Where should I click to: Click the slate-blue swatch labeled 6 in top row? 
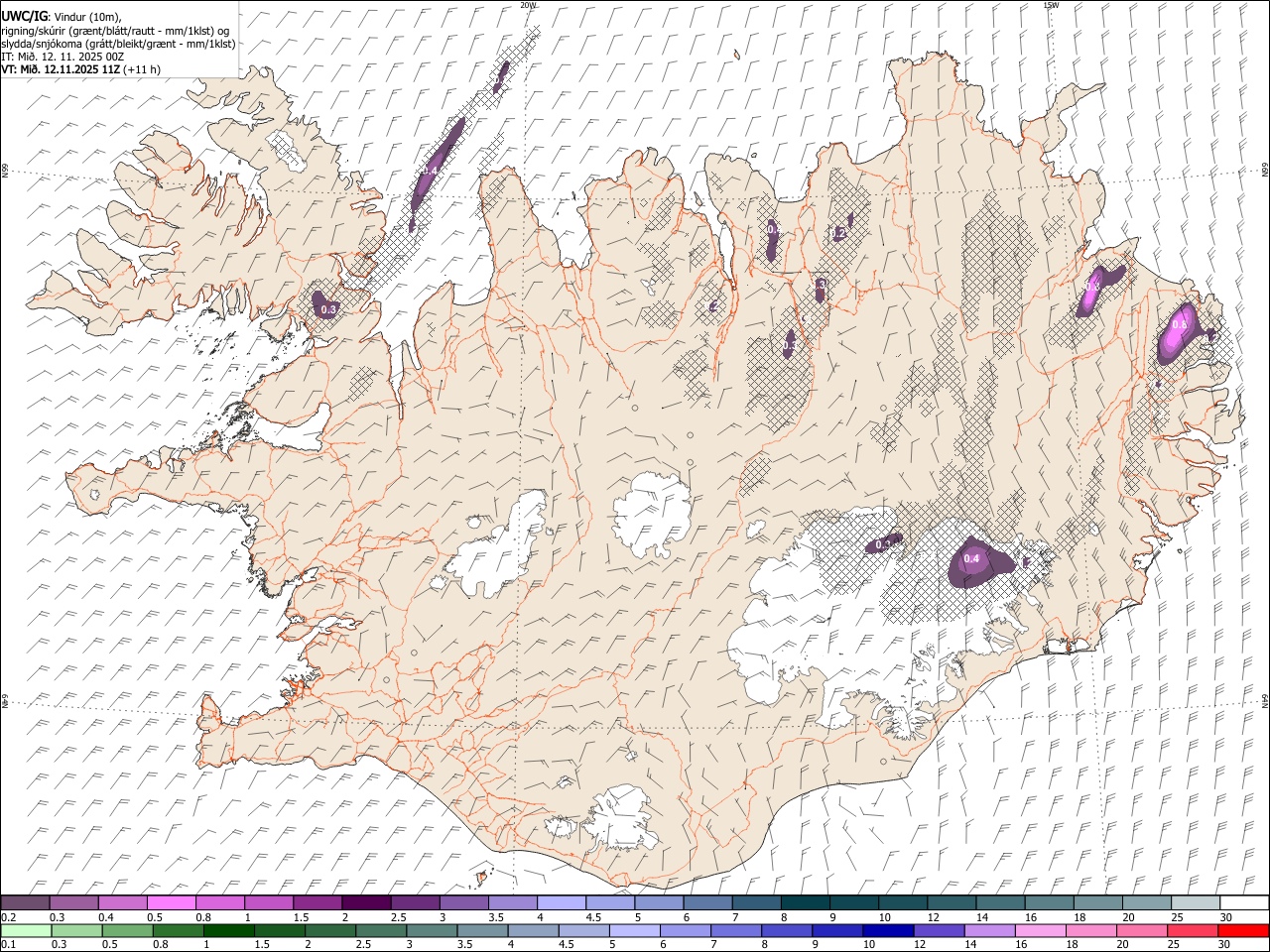click(x=707, y=902)
